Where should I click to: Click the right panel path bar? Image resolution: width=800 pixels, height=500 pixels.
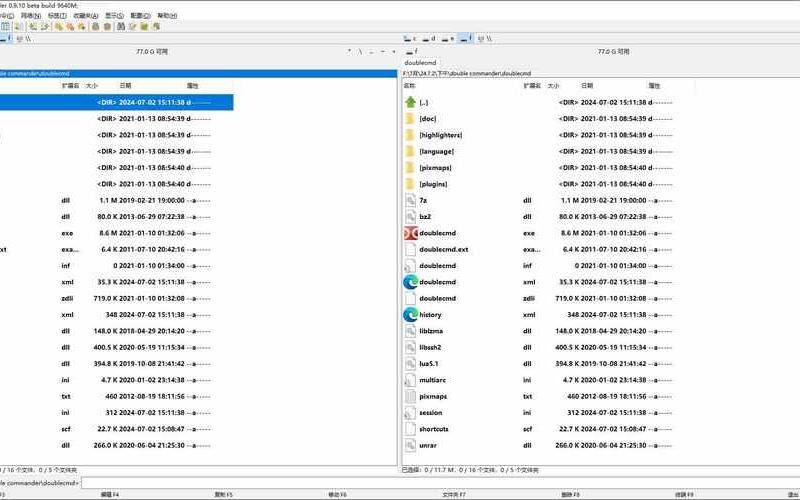pos(601,73)
